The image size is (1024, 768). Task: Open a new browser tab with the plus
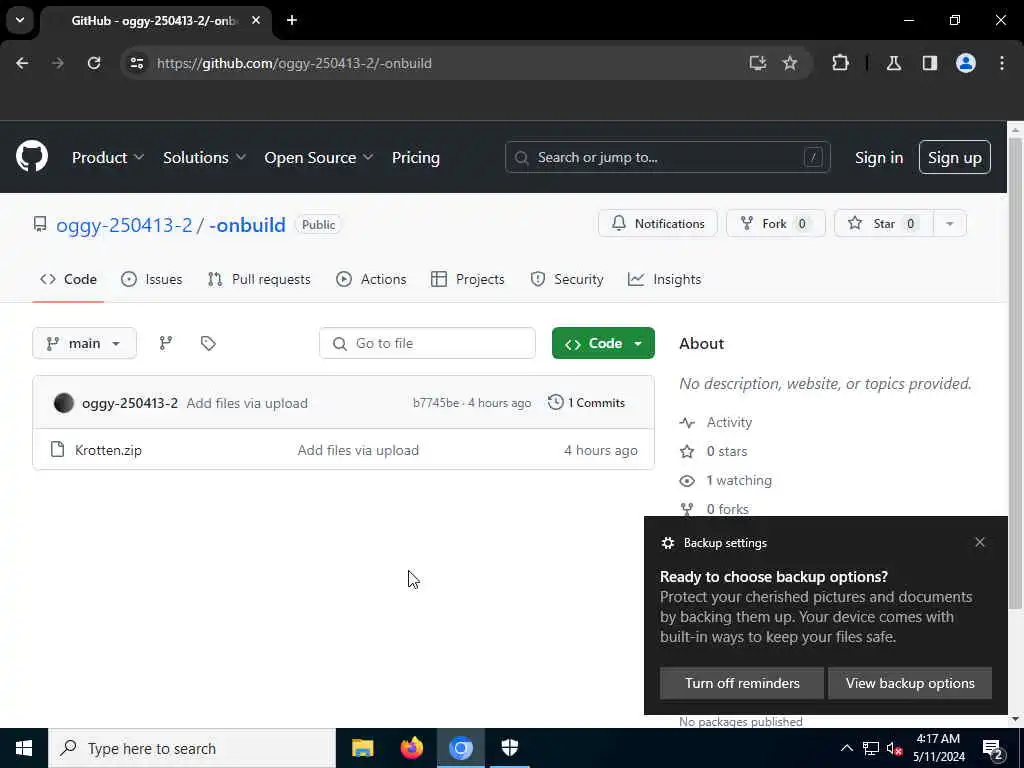tap(292, 20)
